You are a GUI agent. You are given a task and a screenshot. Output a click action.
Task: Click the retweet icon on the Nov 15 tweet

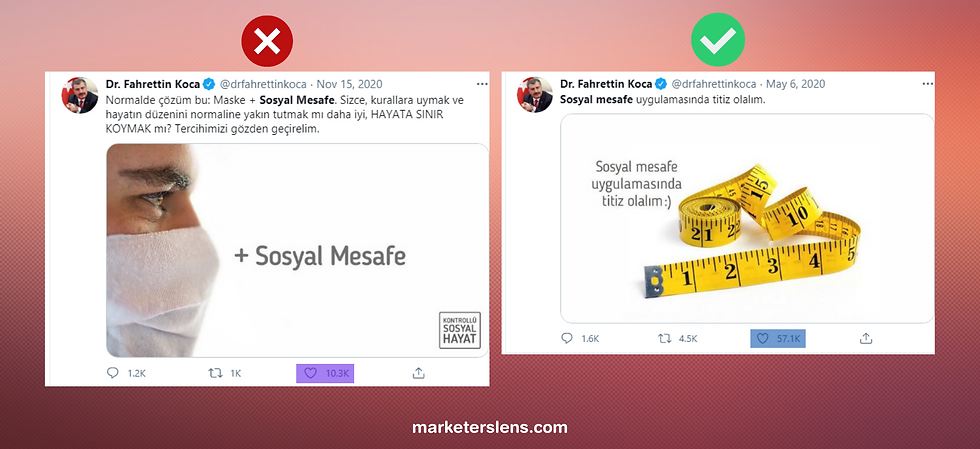tap(215, 373)
